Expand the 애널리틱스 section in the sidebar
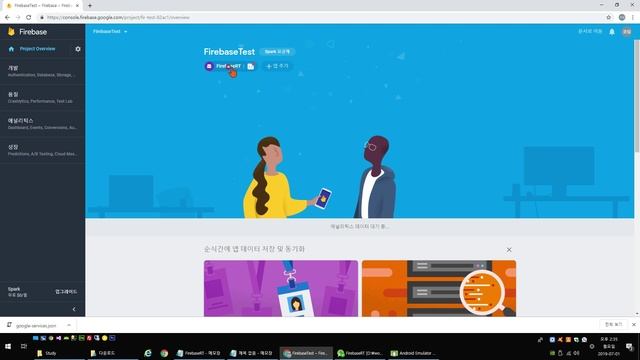Image resolution: width=640 pixels, height=360 pixels. coord(42,124)
